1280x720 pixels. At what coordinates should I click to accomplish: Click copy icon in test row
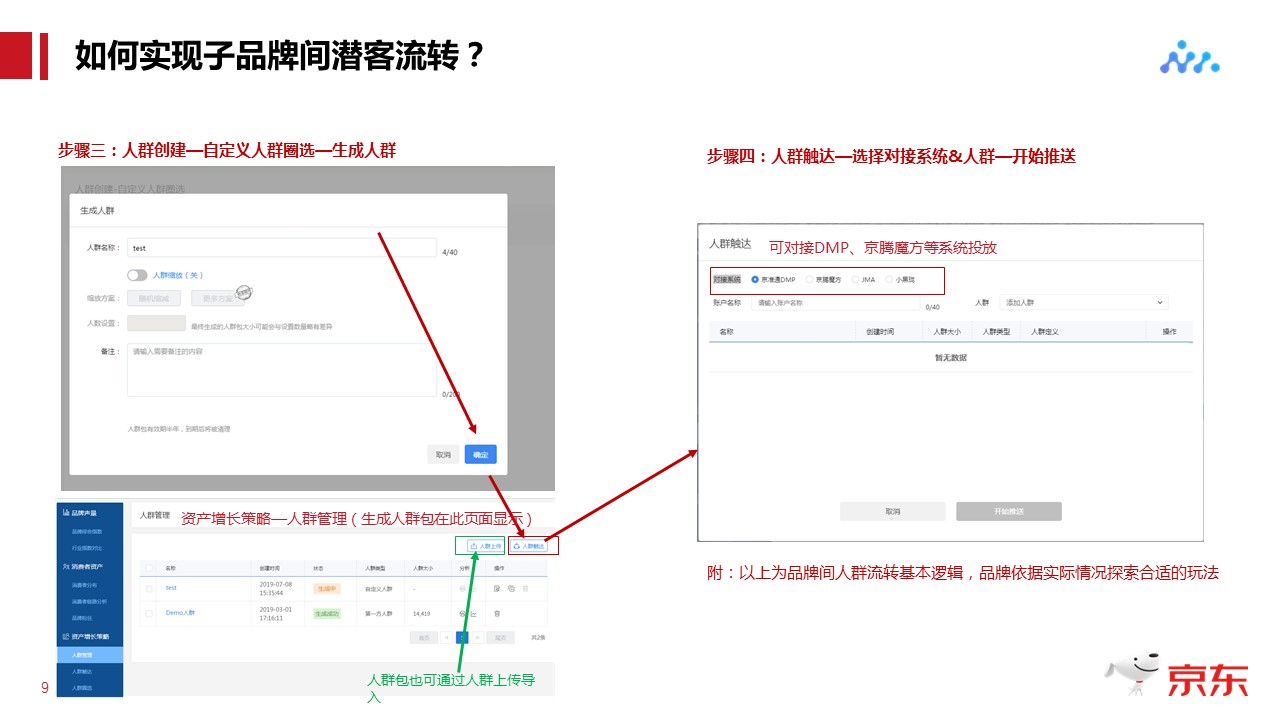510,588
